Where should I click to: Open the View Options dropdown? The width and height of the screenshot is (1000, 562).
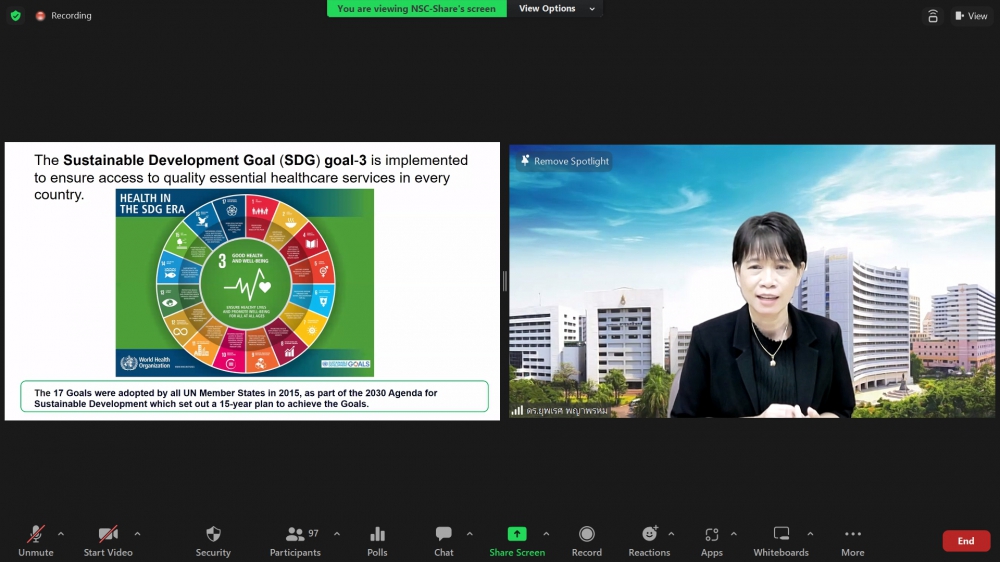pyautogui.click(x=555, y=9)
